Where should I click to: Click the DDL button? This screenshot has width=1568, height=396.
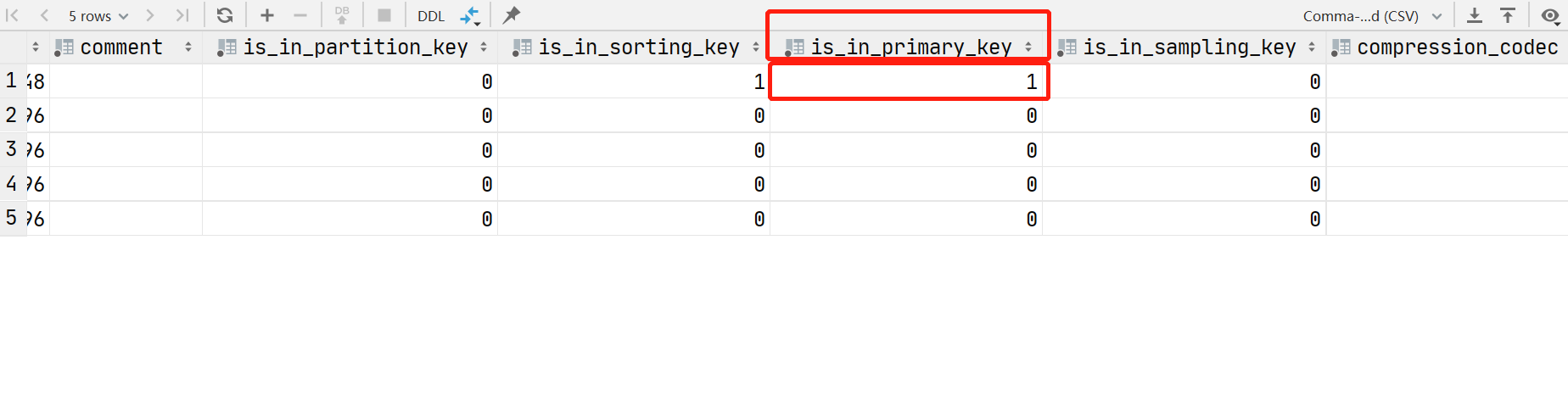[431, 16]
